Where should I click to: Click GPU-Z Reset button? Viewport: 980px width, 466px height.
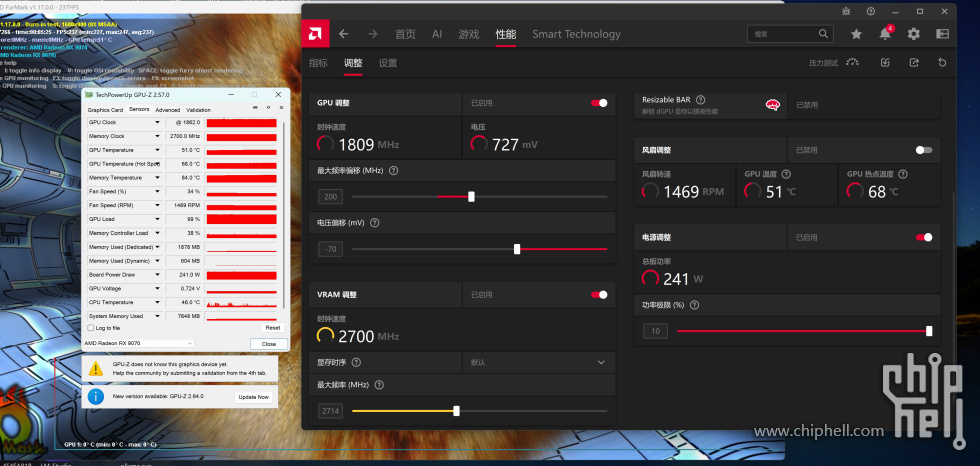(x=272, y=327)
